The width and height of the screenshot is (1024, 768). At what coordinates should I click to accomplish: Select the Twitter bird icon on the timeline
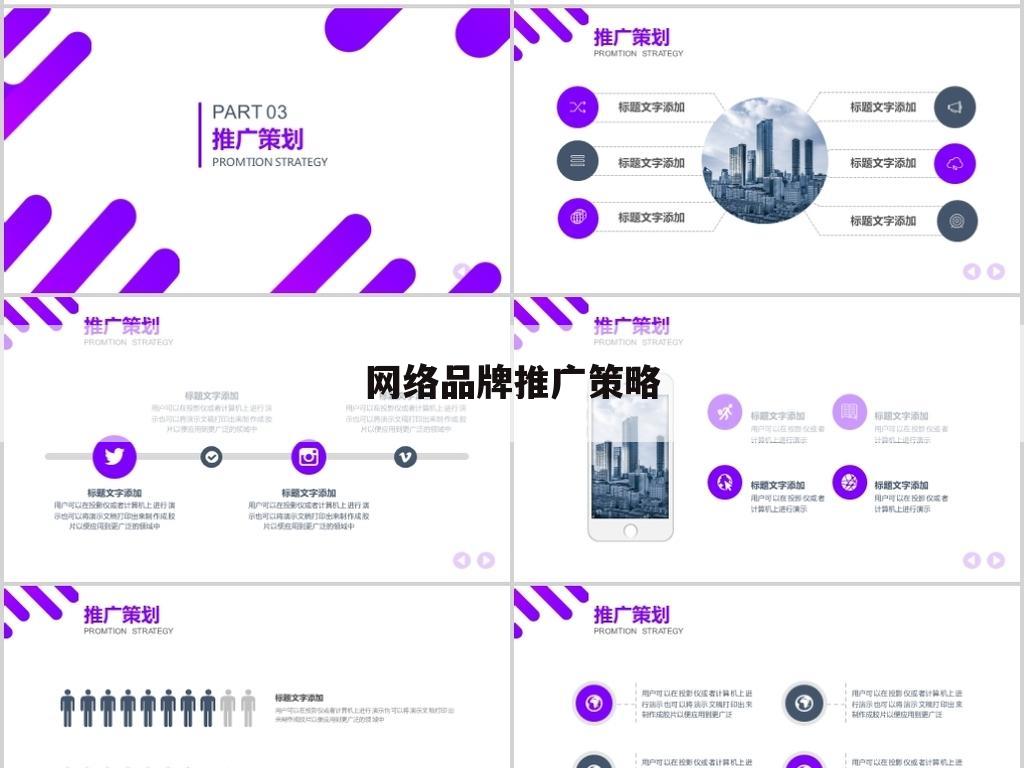point(113,455)
